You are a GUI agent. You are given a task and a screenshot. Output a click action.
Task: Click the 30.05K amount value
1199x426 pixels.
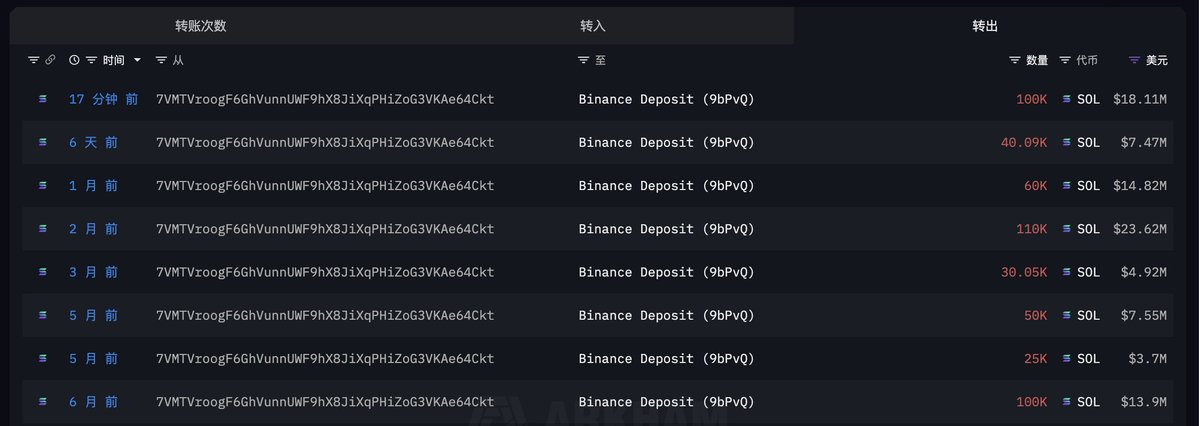[1024, 272]
